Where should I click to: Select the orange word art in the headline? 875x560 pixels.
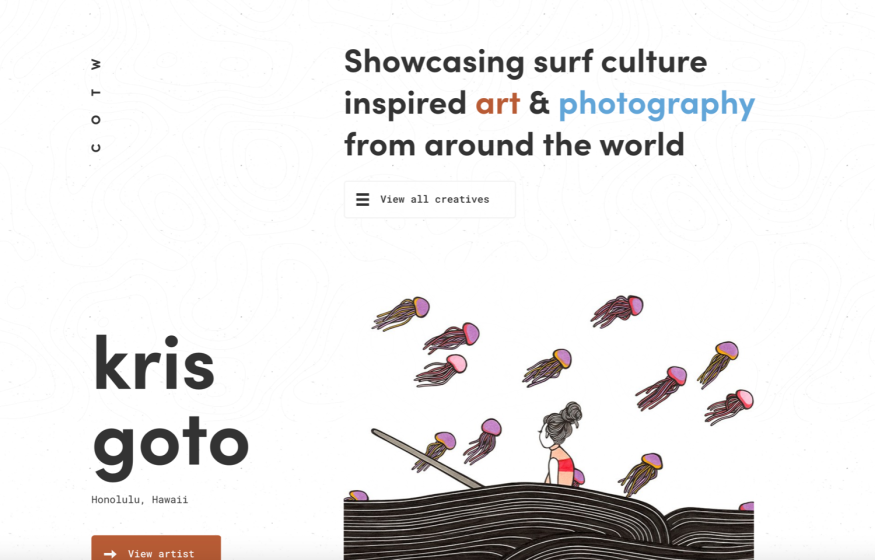pos(498,104)
